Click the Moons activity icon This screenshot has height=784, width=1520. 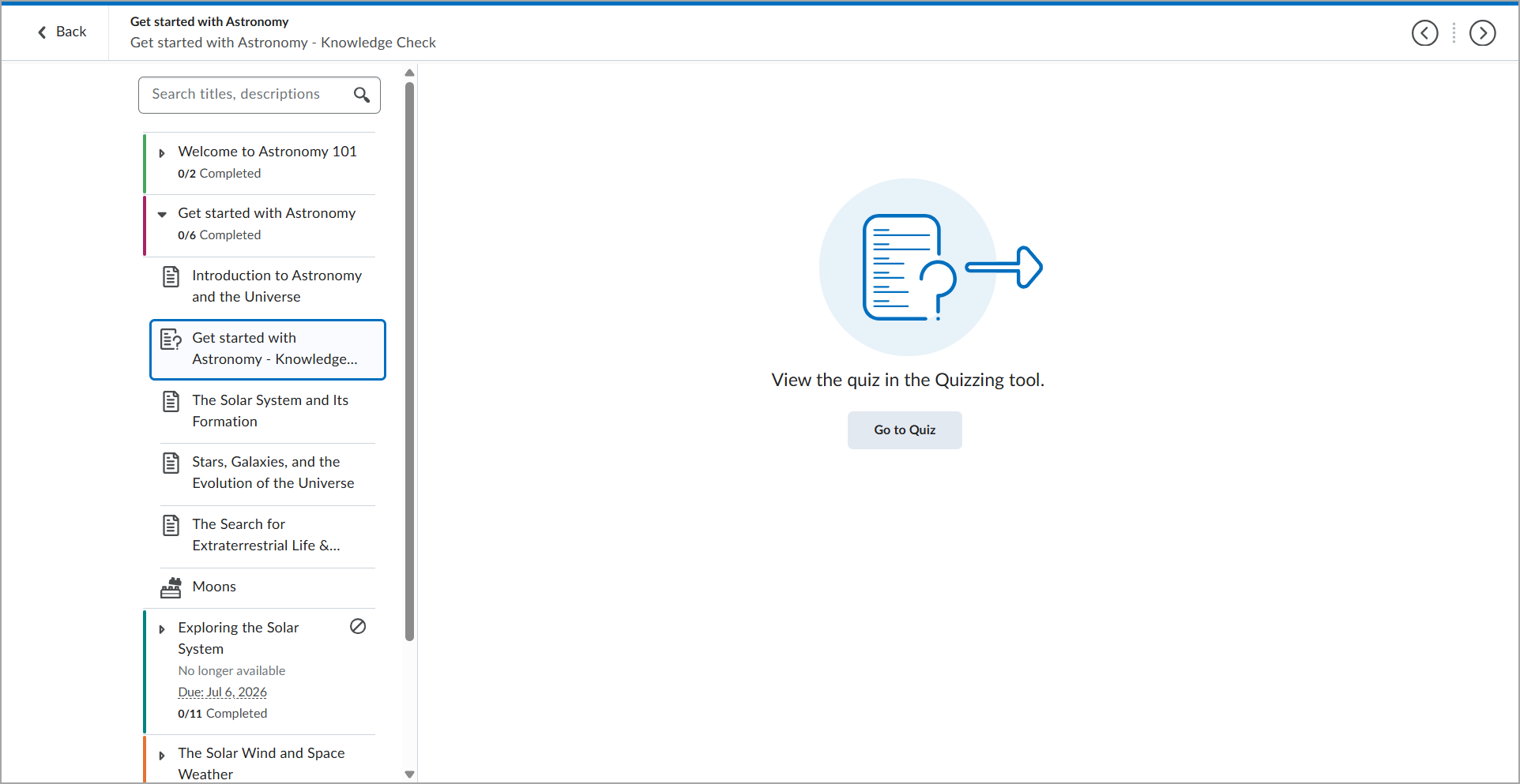[x=171, y=587]
